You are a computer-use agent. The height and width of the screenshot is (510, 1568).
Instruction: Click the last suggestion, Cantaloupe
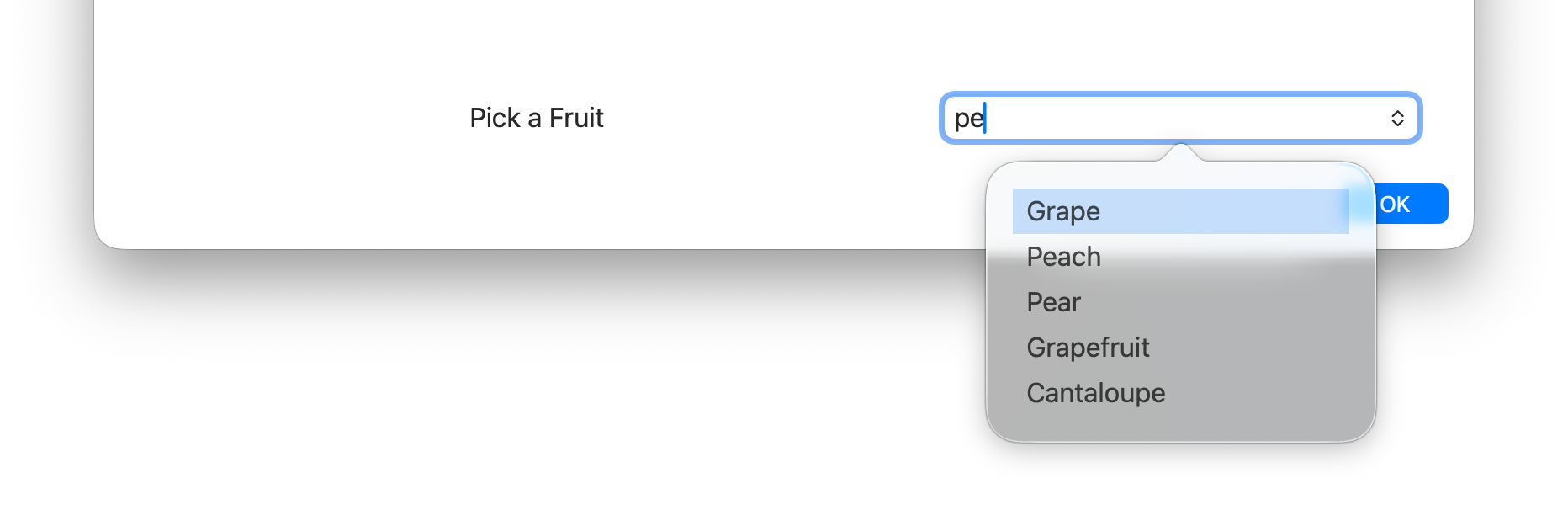tap(1096, 393)
